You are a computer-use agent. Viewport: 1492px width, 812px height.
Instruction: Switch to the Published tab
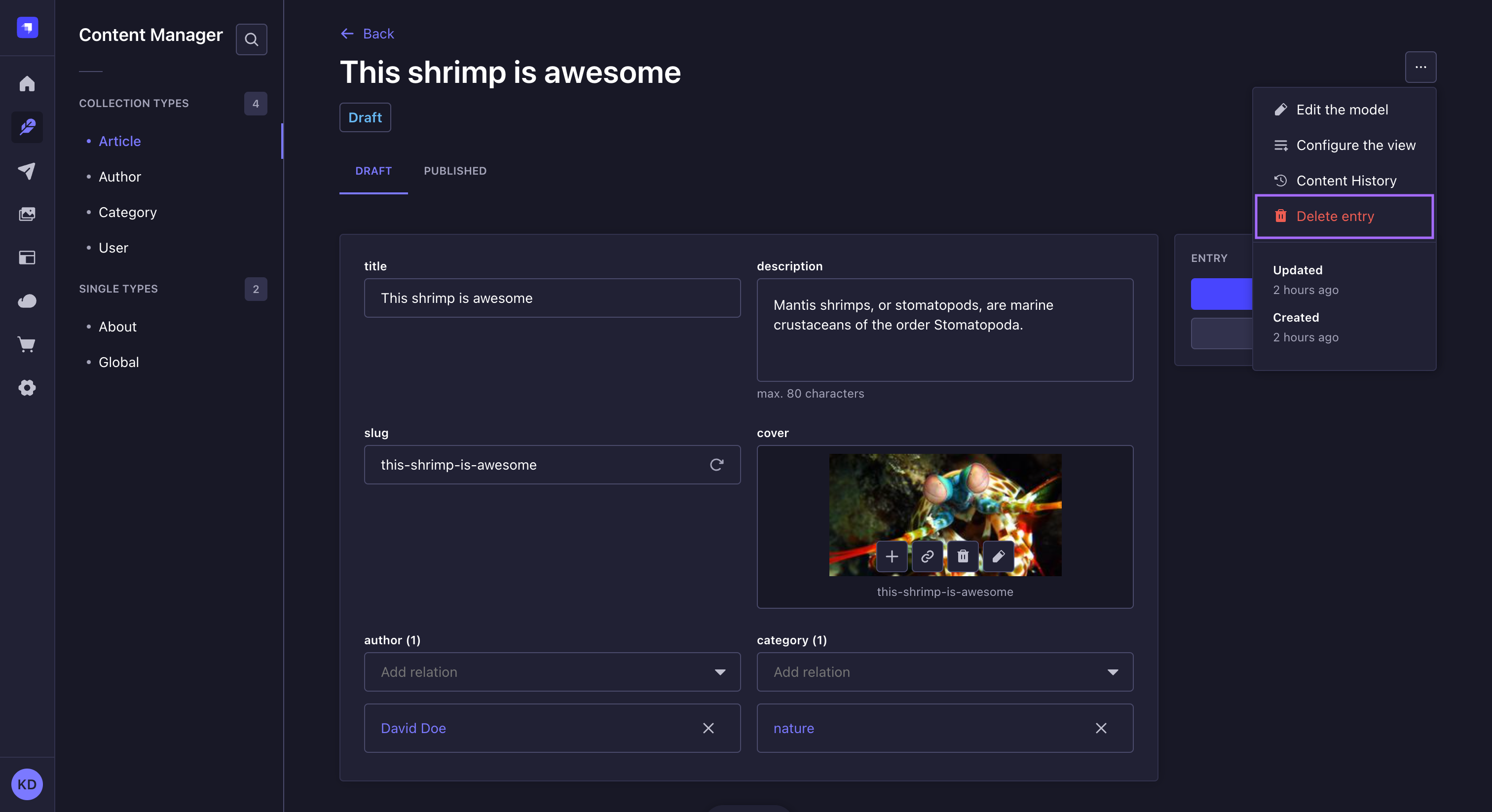[x=455, y=170]
